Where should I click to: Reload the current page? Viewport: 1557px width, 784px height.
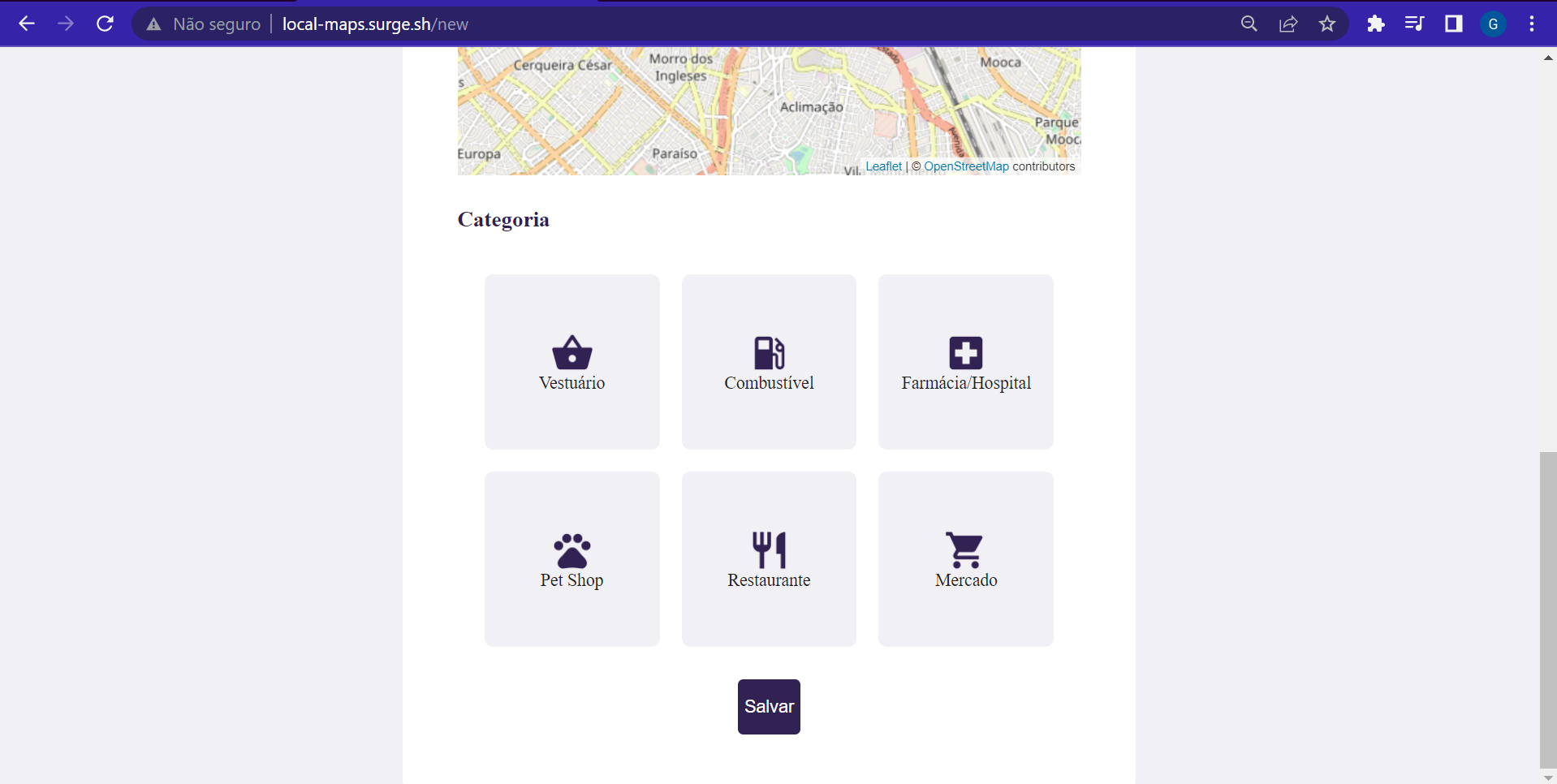[x=105, y=24]
